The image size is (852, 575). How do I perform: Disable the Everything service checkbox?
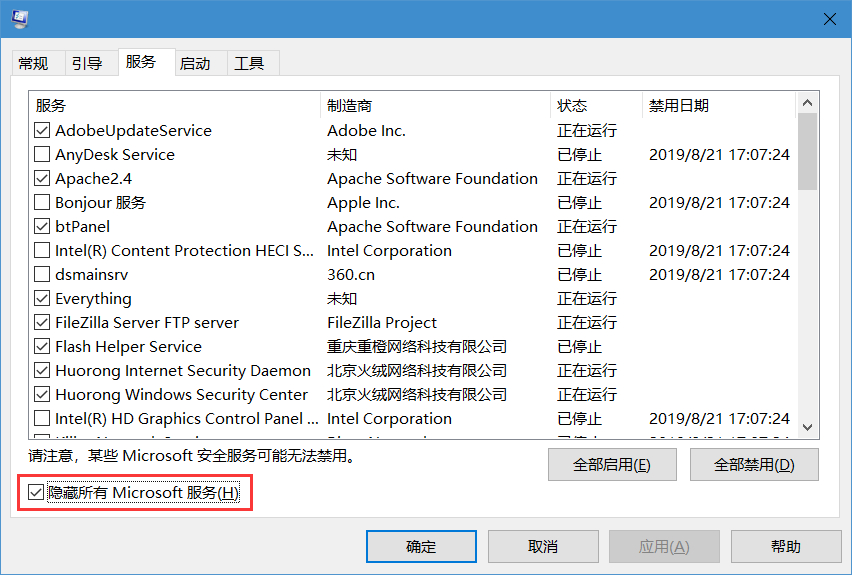click(42, 299)
